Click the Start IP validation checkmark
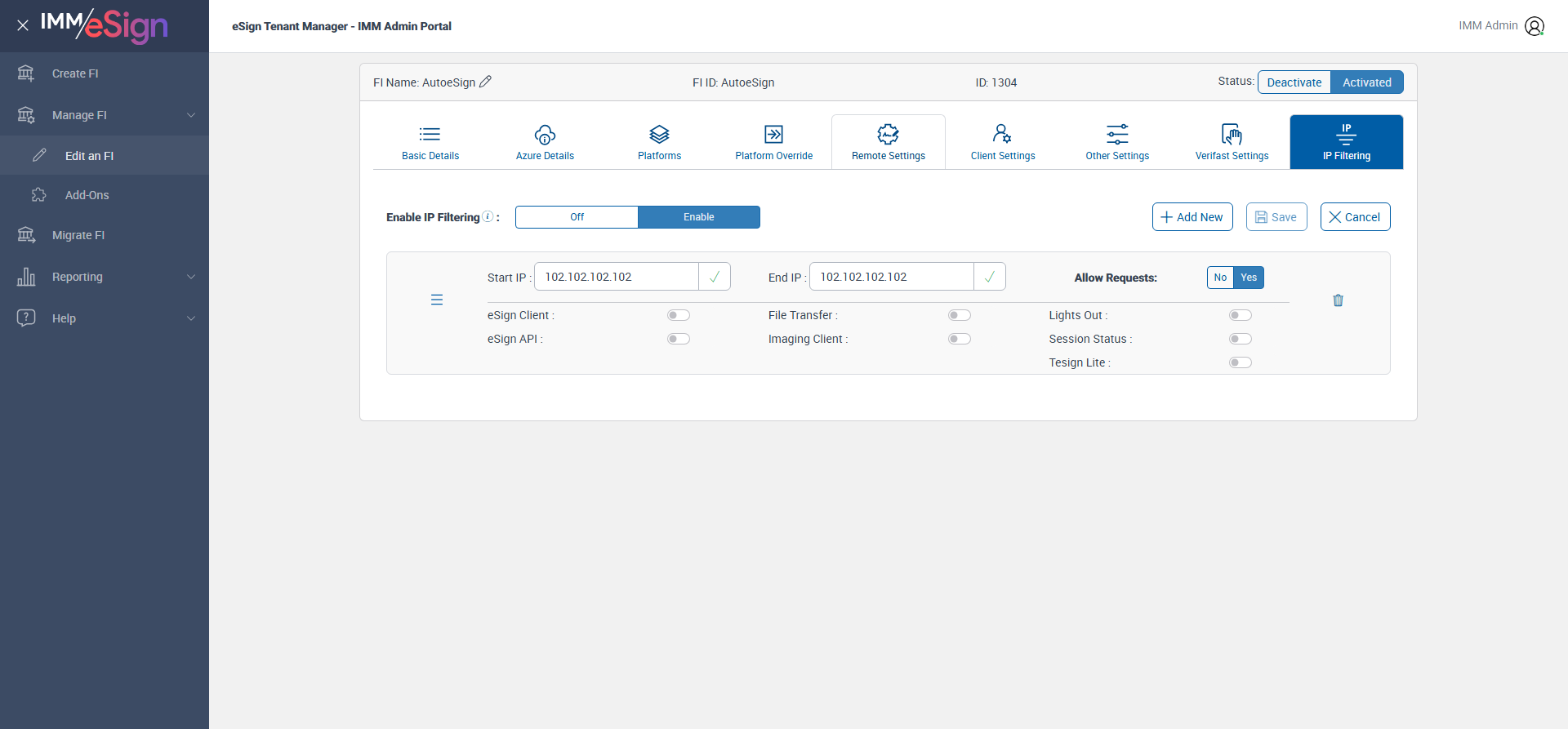Viewport: 1568px width, 729px height. (715, 277)
